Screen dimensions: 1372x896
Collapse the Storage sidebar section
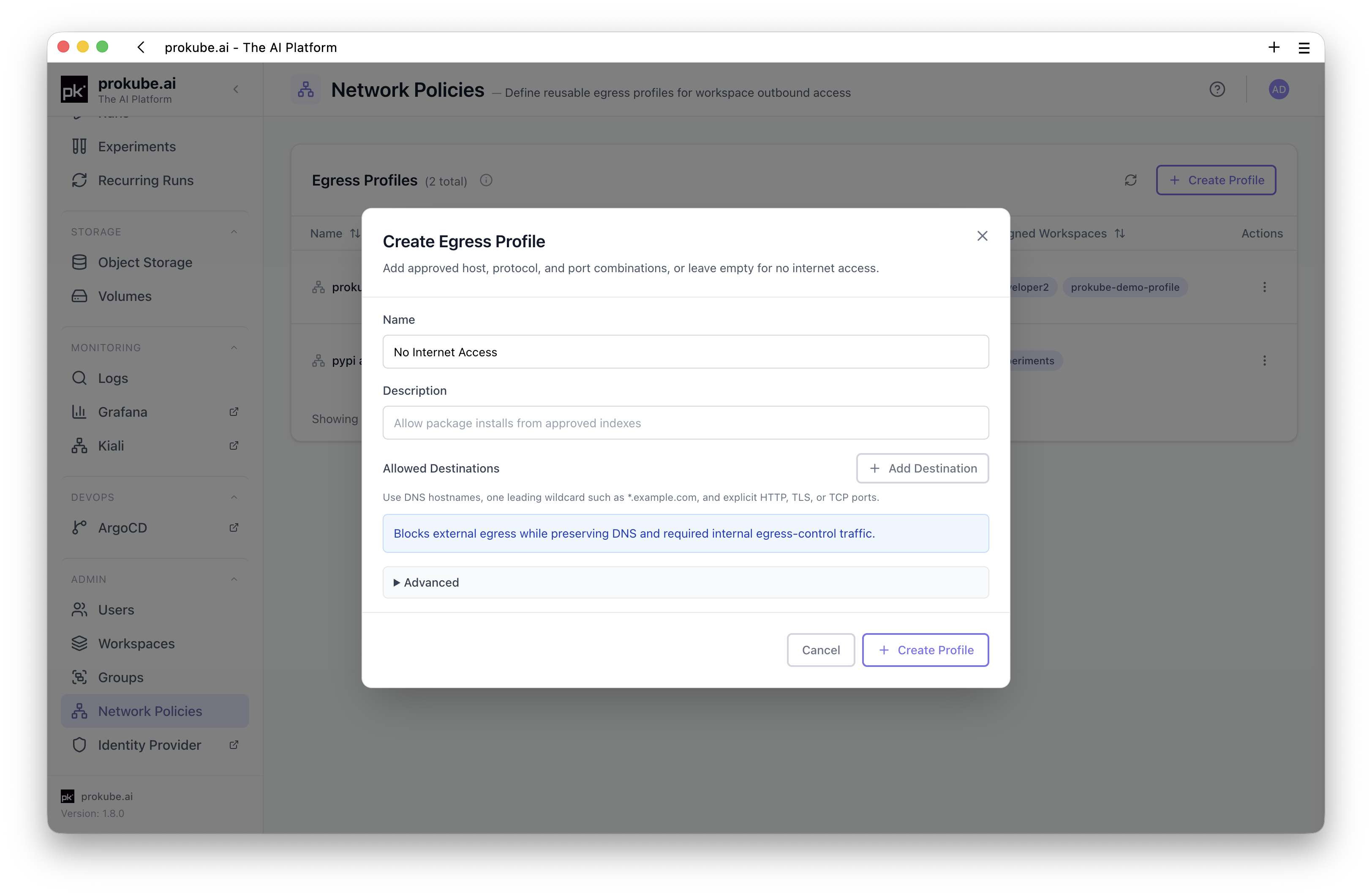click(234, 232)
